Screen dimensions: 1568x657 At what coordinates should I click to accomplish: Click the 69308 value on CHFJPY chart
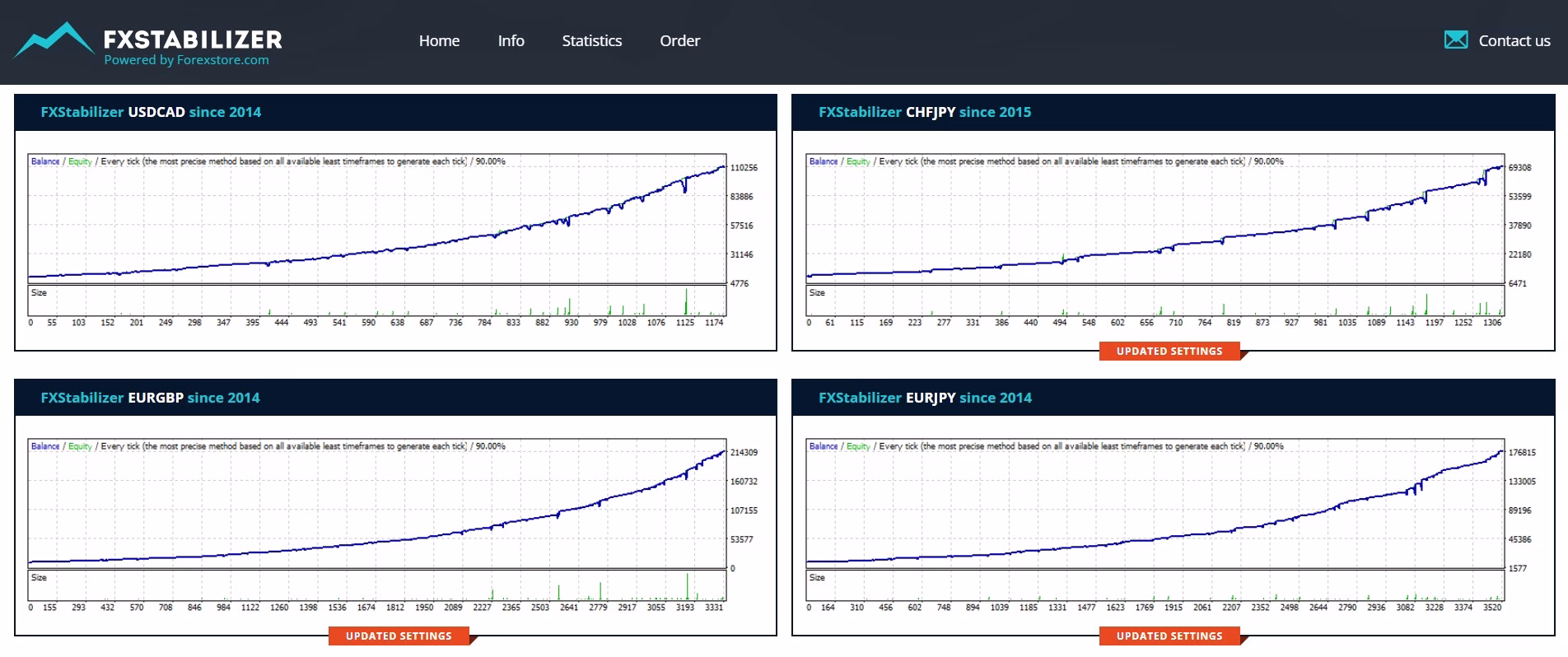(x=1520, y=168)
